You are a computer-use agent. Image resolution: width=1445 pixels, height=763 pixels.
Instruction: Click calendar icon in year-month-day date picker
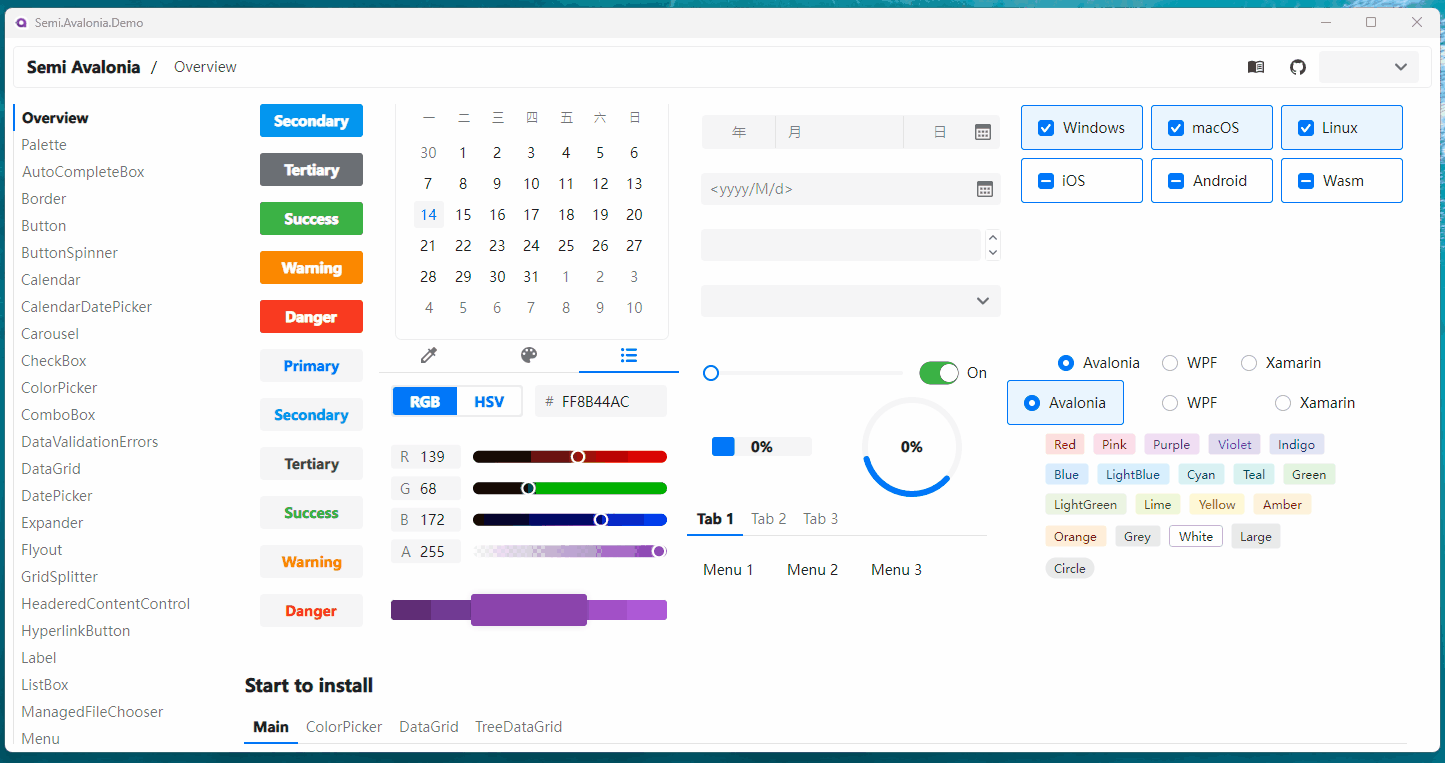coord(982,132)
